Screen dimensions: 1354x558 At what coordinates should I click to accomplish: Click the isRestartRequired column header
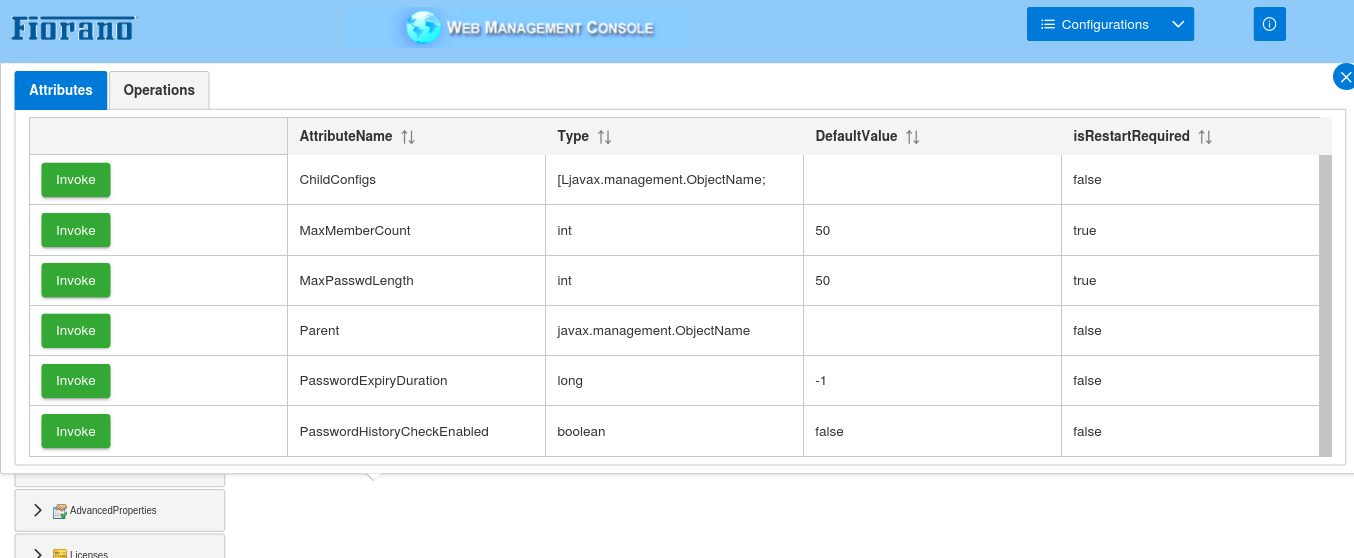coord(1190,136)
